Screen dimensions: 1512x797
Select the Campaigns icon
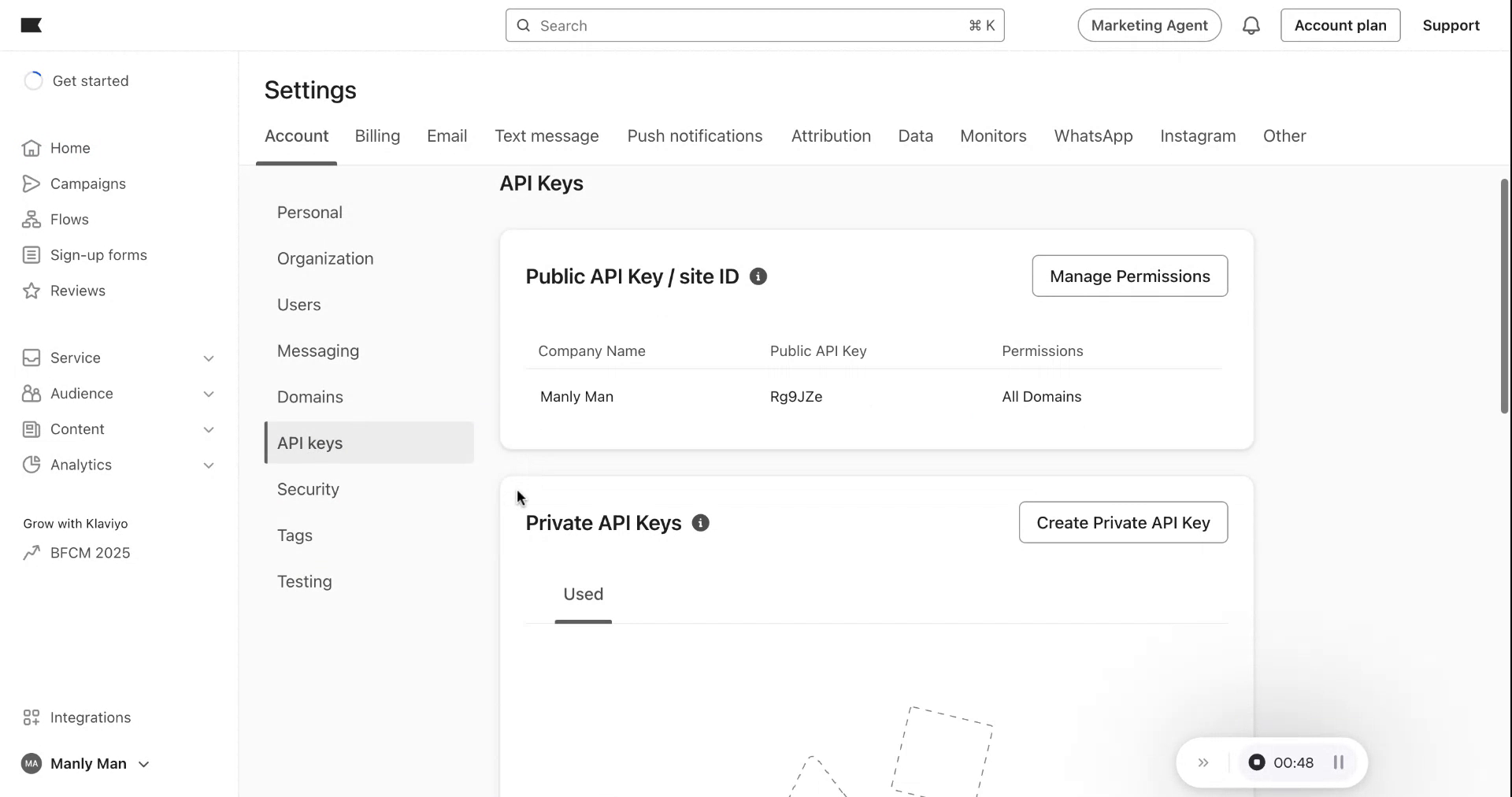(x=31, y=183)
